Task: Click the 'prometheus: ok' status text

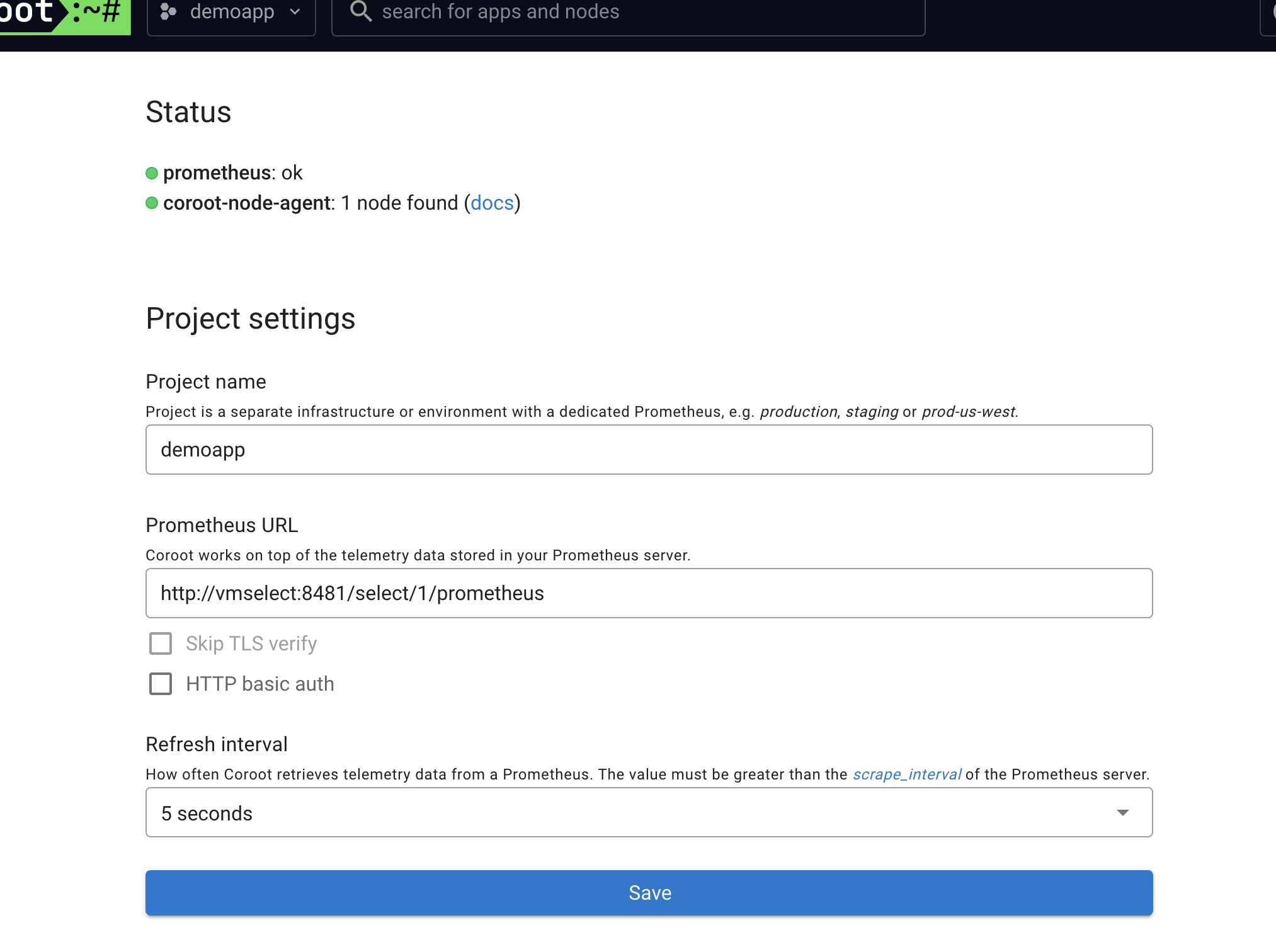Action: coord(232,173)
